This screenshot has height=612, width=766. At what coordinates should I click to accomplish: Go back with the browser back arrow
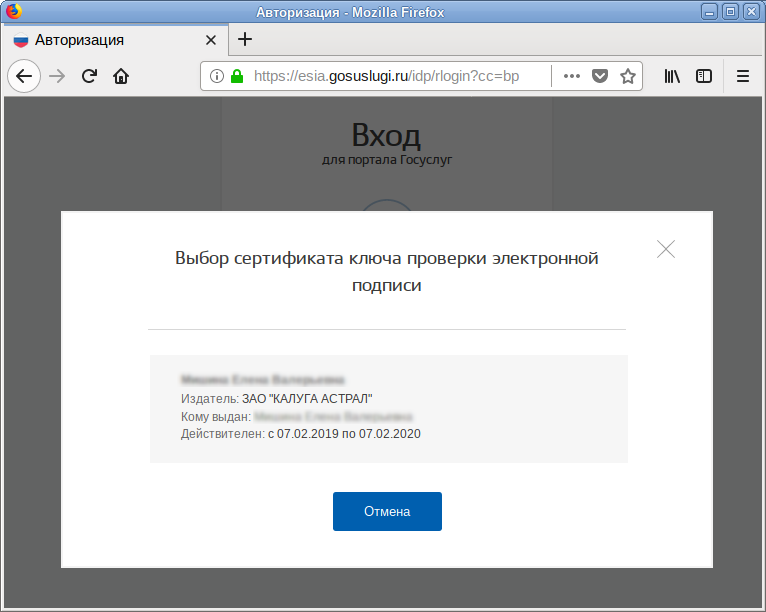[24, 76]
